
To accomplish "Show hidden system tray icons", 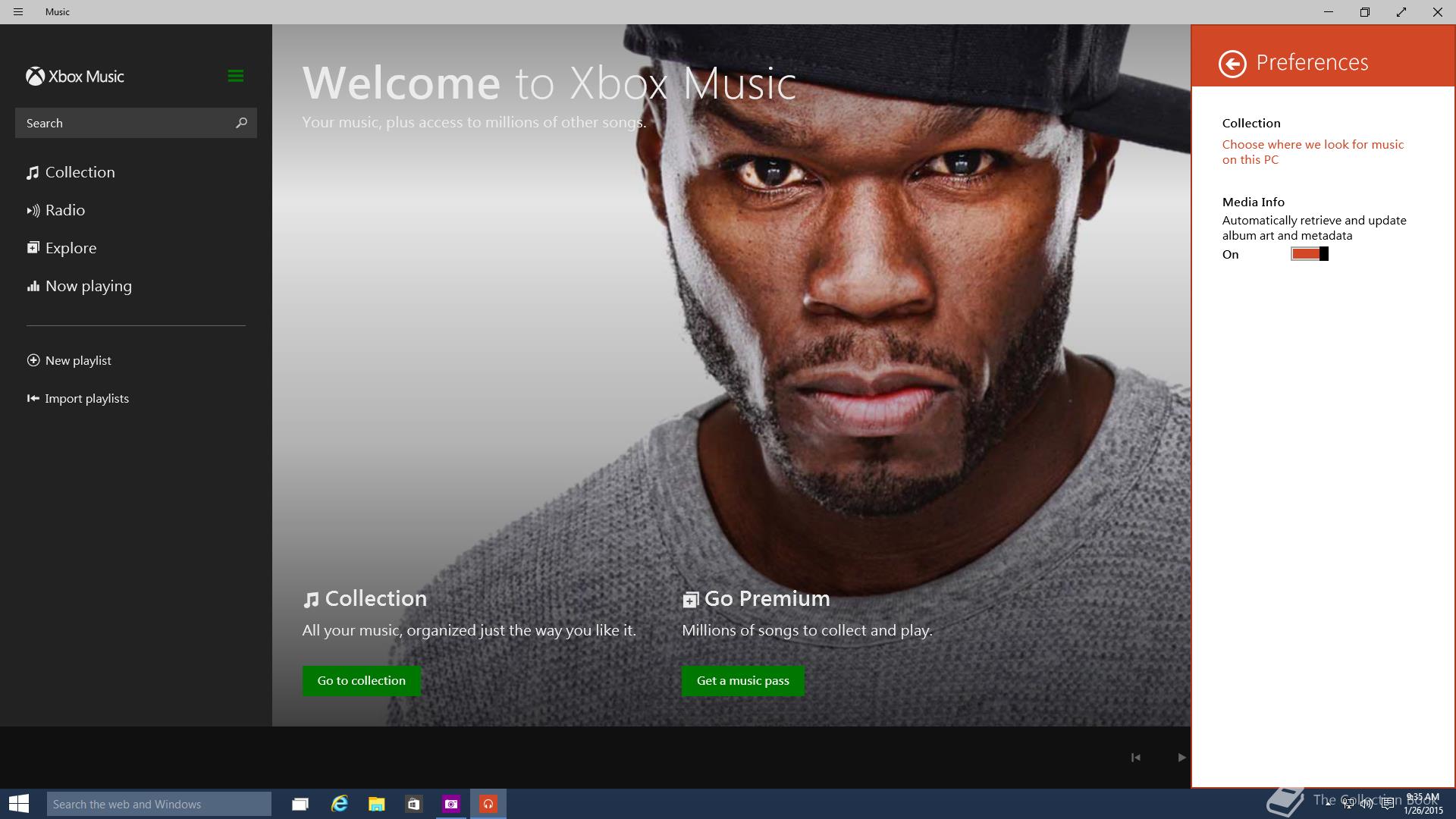I will [1328, 804].
